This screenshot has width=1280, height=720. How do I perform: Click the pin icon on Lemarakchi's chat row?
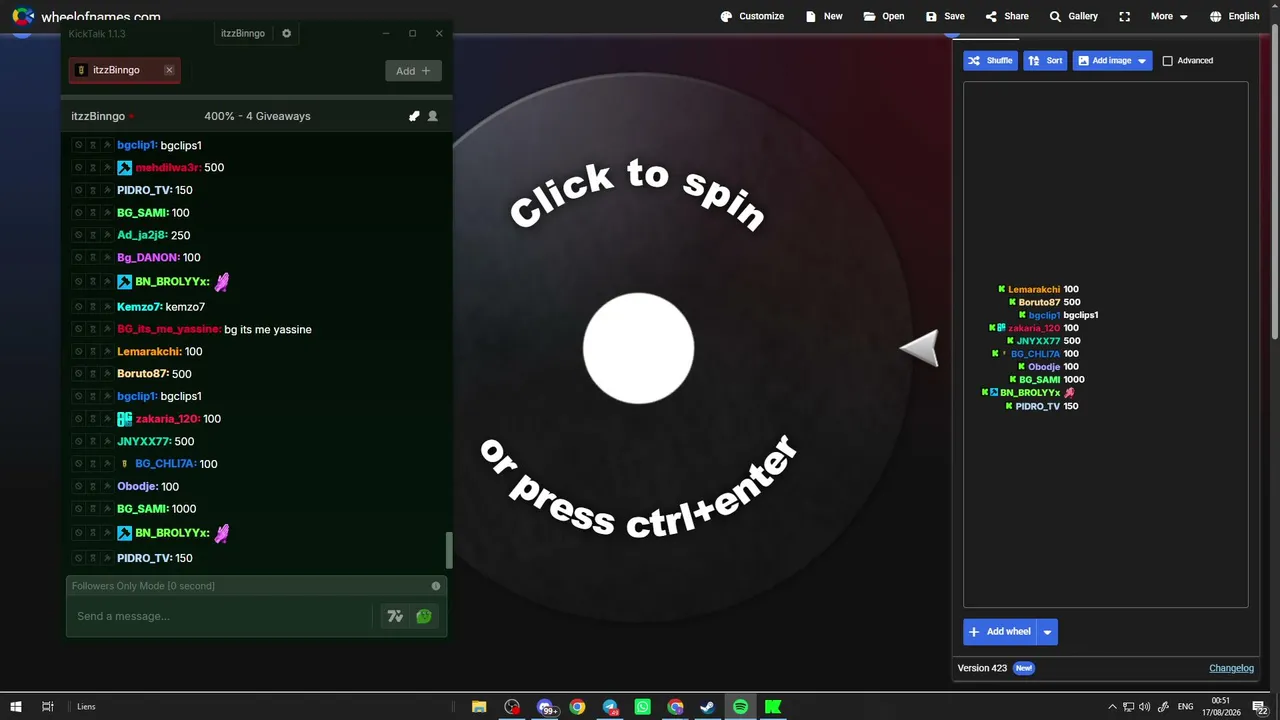107,352
